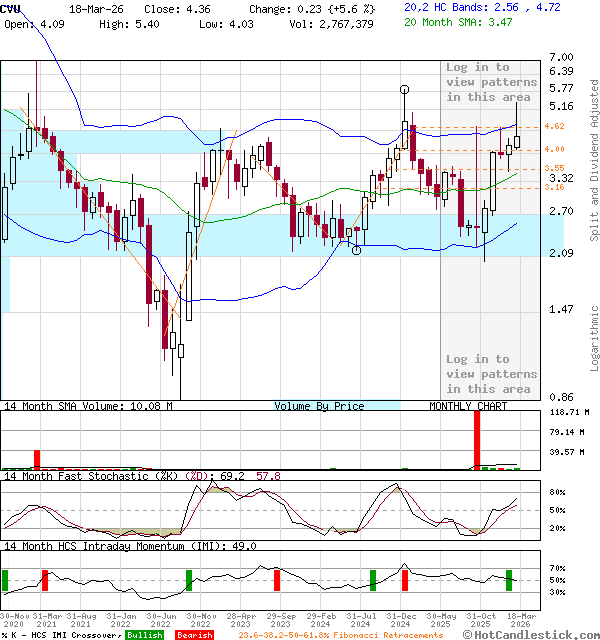
Task: Click the 'MONTHLY CHART' label
Action: [x=468, y=406]
